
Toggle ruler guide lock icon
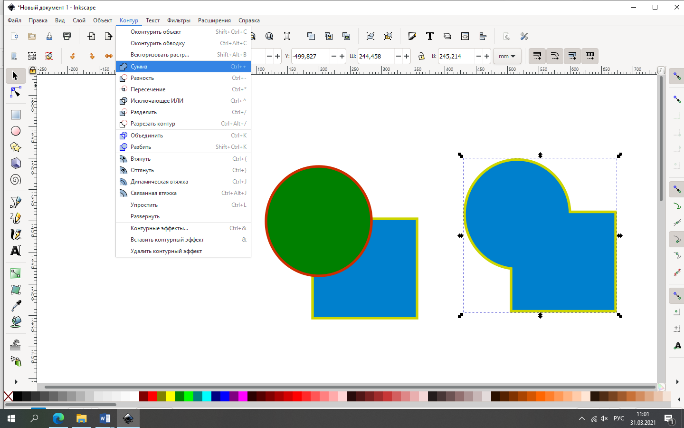(32, 70)
